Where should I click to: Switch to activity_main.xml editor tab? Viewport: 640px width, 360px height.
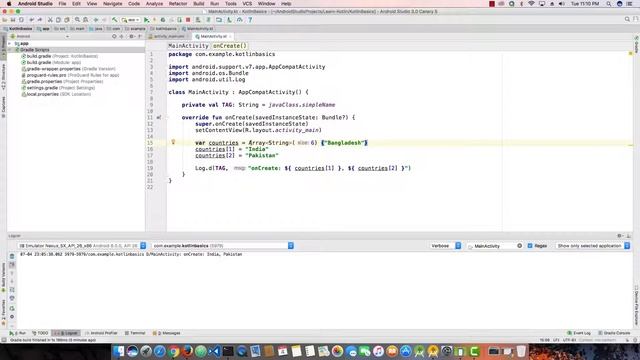tap(168, 36)
